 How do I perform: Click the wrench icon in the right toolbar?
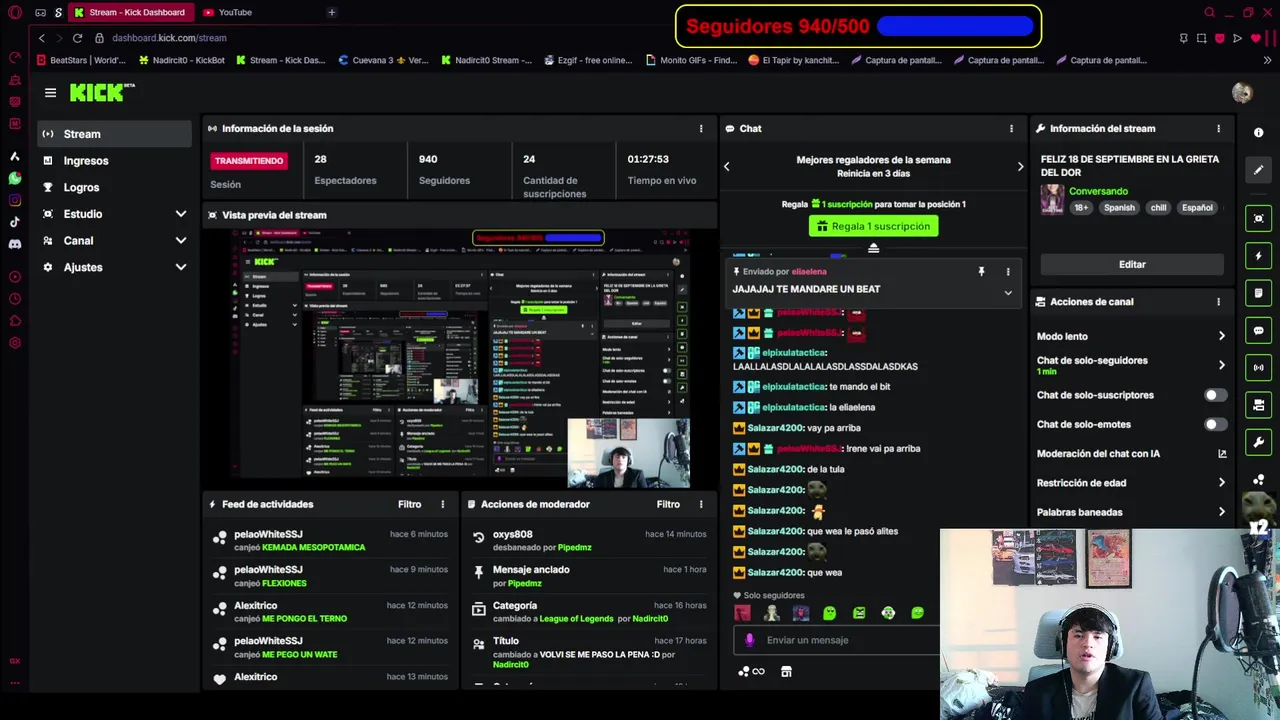pos(1258,442)
